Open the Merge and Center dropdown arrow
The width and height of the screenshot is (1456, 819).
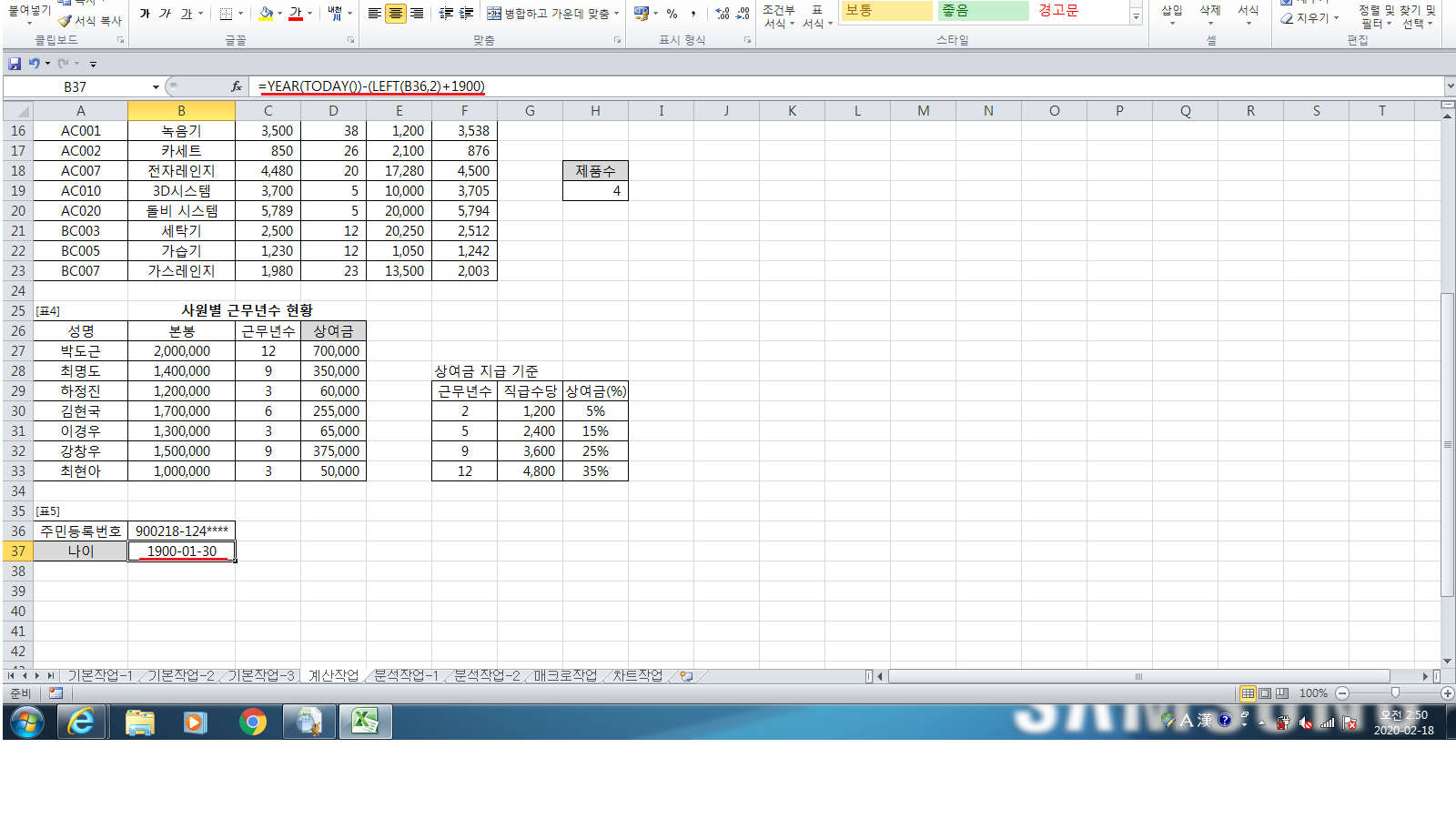(617, 14)
